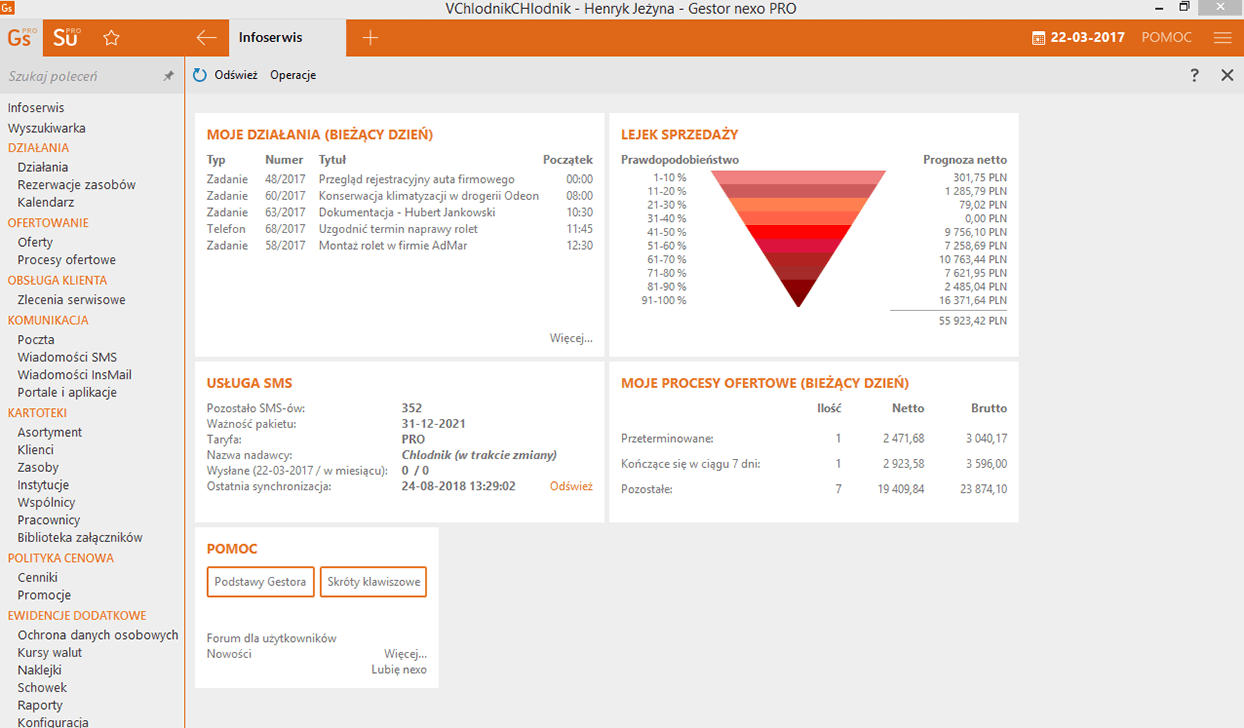This screenshot has height=728, width=1244.
Task: Open the hamburger menu icon
Action: coord(1222,38)
